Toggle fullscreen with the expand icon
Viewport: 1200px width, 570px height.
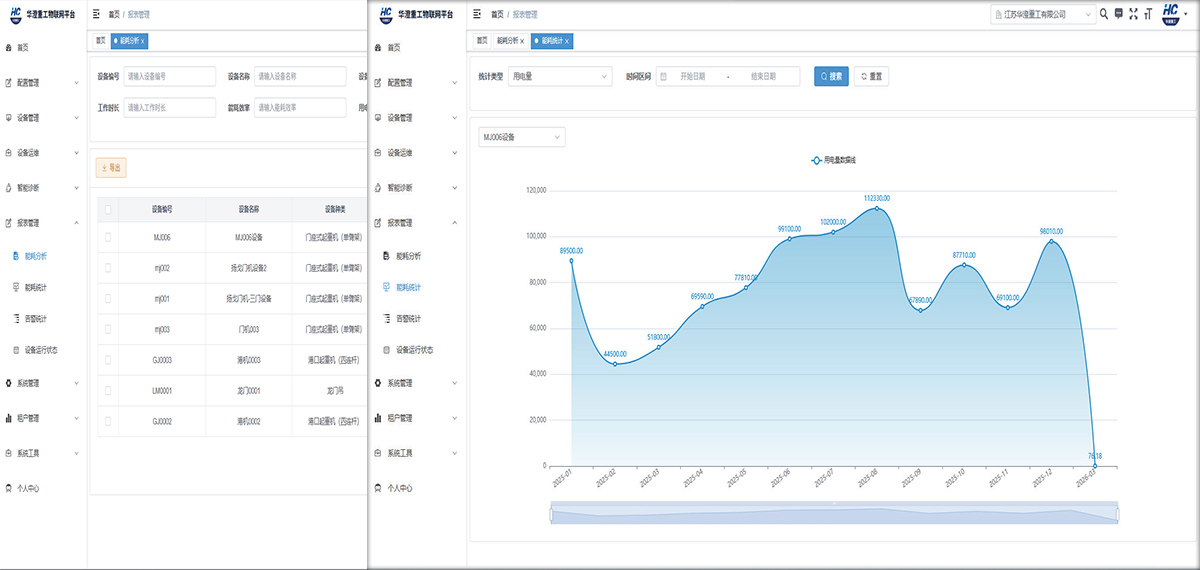pyautogui.click(x=1133, y=14)
